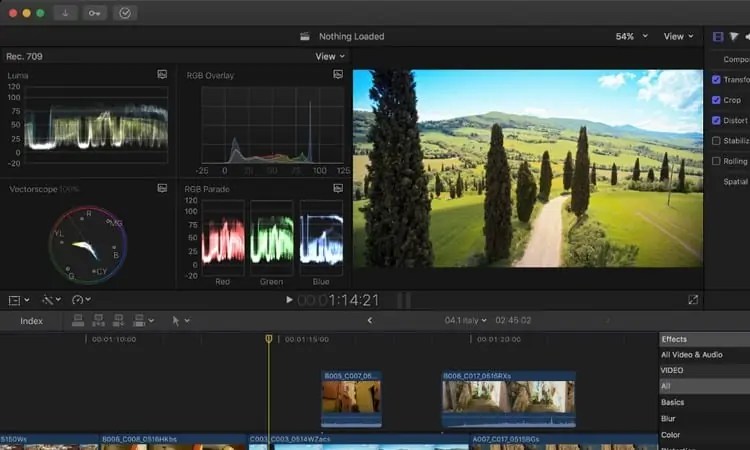This screenshot has width=750, height=450.
Task: Click the clapperboard icon beside Nothing Loaded
Action: point(305,36)
